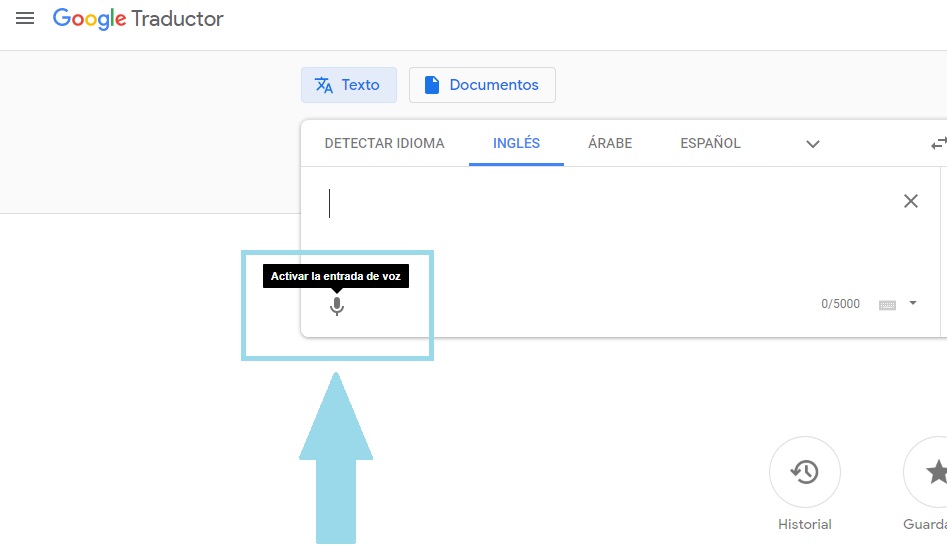Activate voice input microphone

coord(337,306)
